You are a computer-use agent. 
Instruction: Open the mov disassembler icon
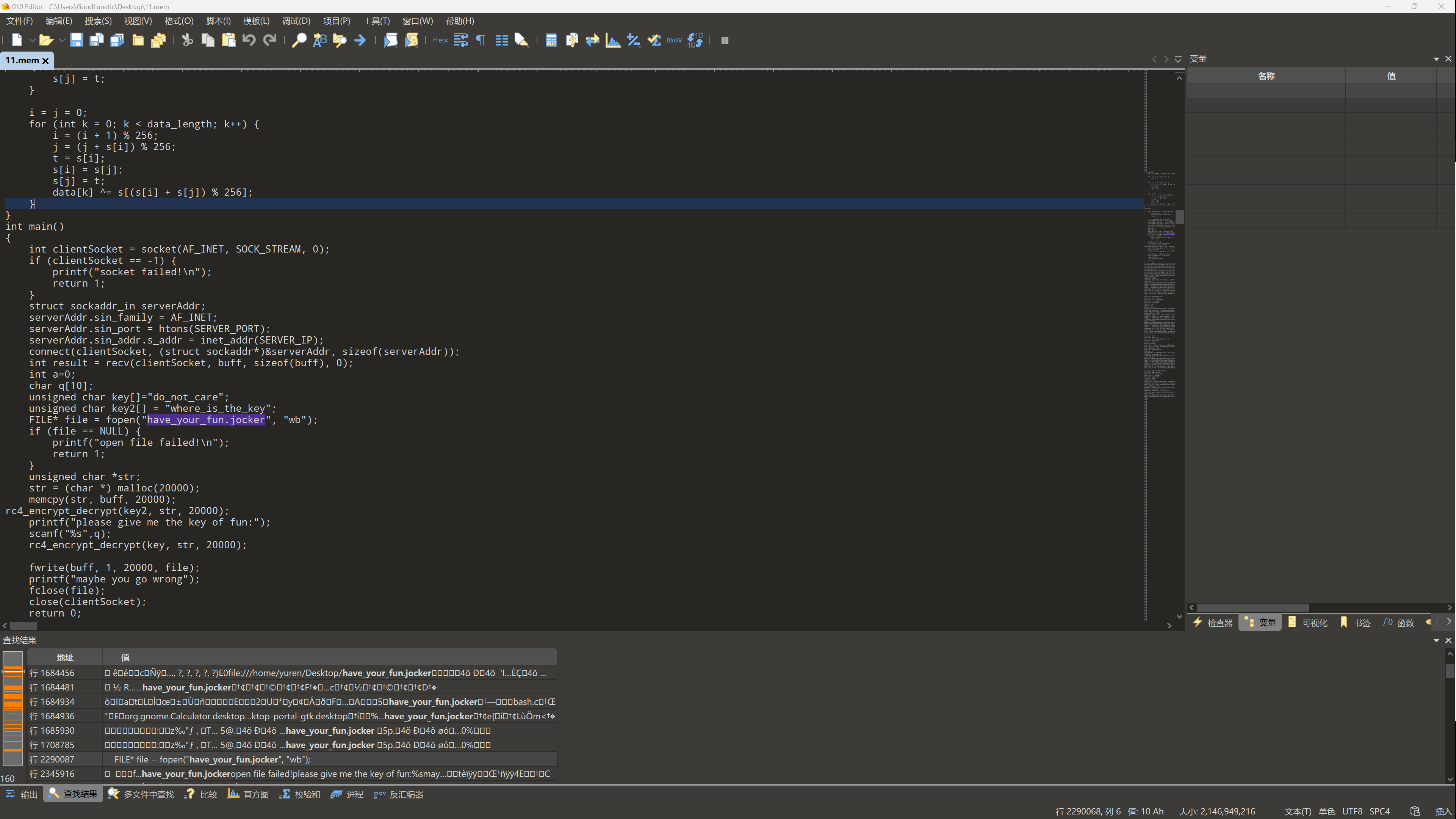click(674, 40)
